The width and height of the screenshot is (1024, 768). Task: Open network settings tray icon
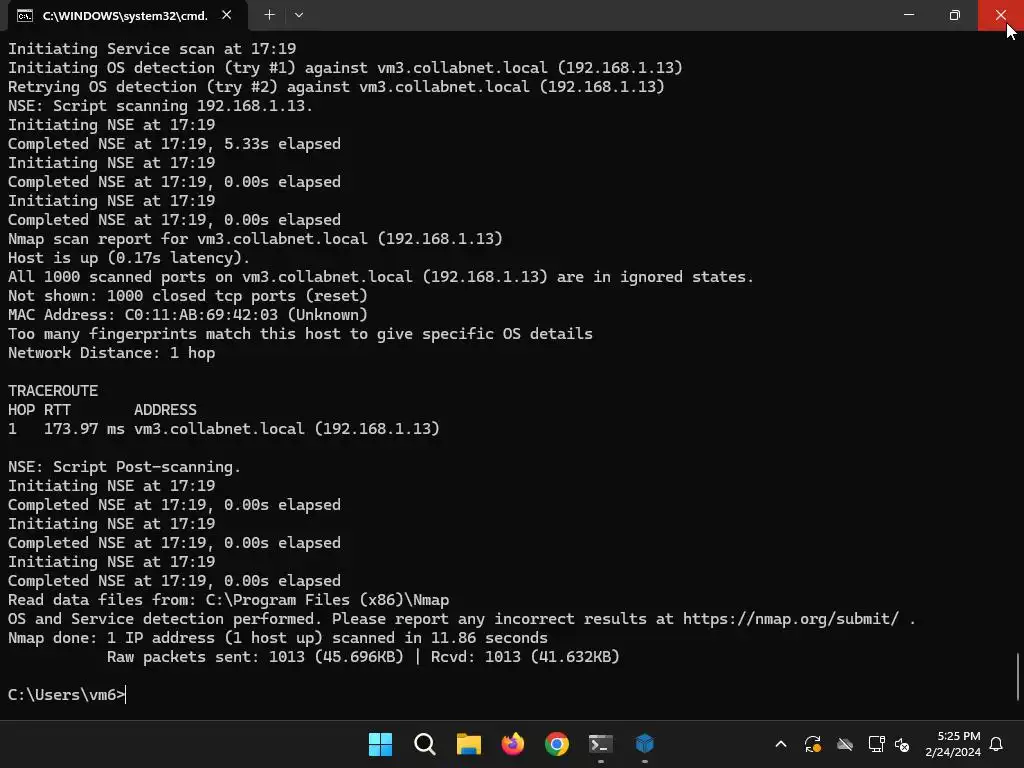click(x=876, y=744)
